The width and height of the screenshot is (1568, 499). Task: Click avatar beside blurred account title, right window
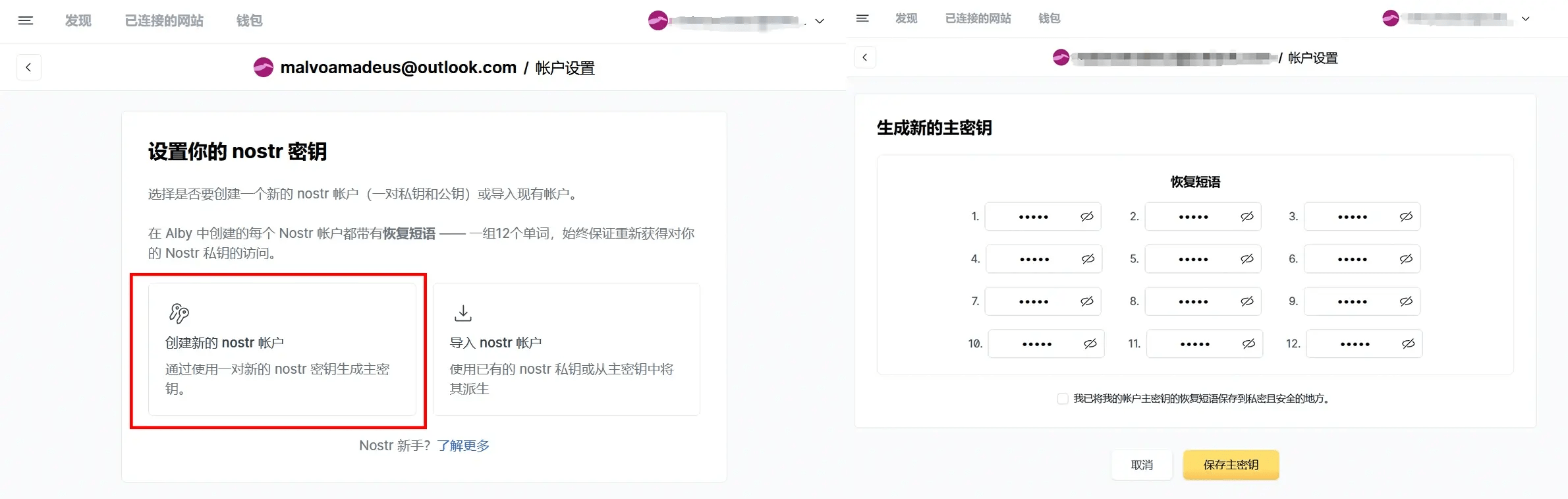(1061, 57)
